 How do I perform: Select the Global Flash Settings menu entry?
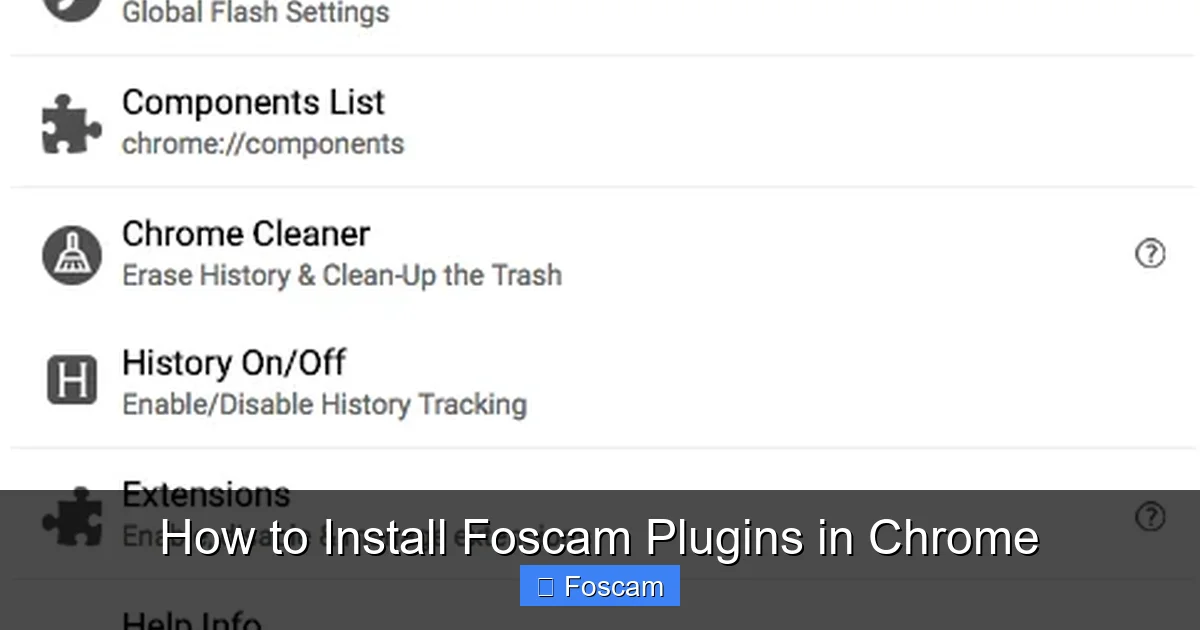[x=255, y=13]
